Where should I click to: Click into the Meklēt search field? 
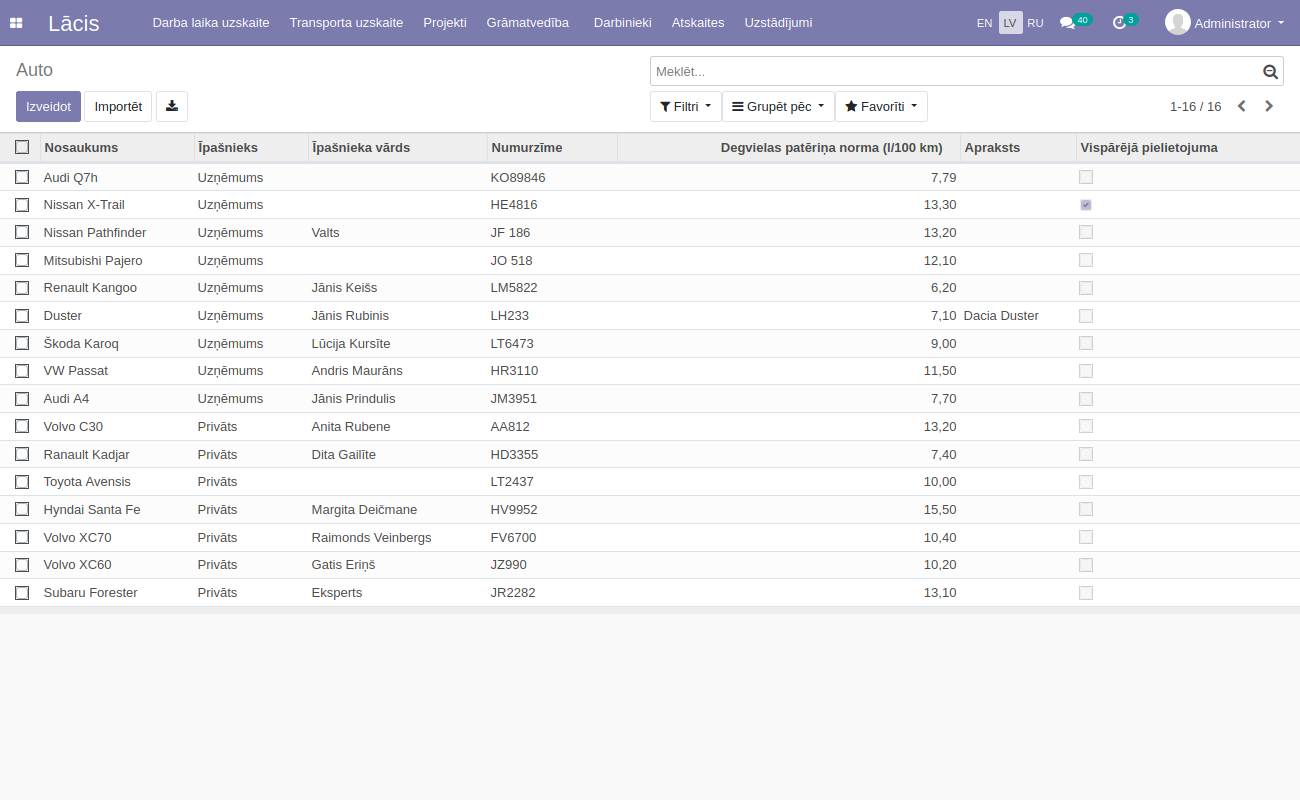click(x=950, y=71)
